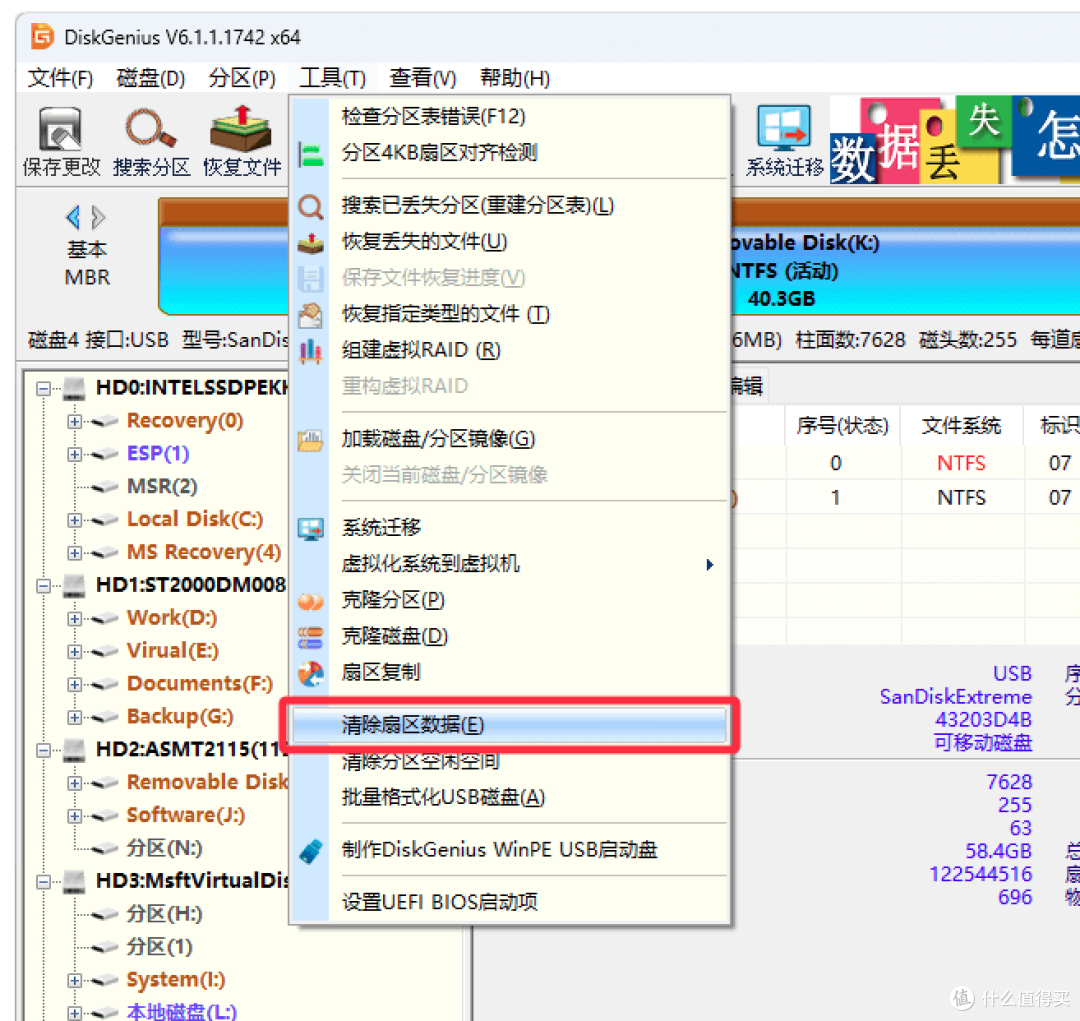Viewport: 1080px width, 1021px height.
Task: Click the partition icon beside Backup(G:)
Action: click(x=105, y=717)
